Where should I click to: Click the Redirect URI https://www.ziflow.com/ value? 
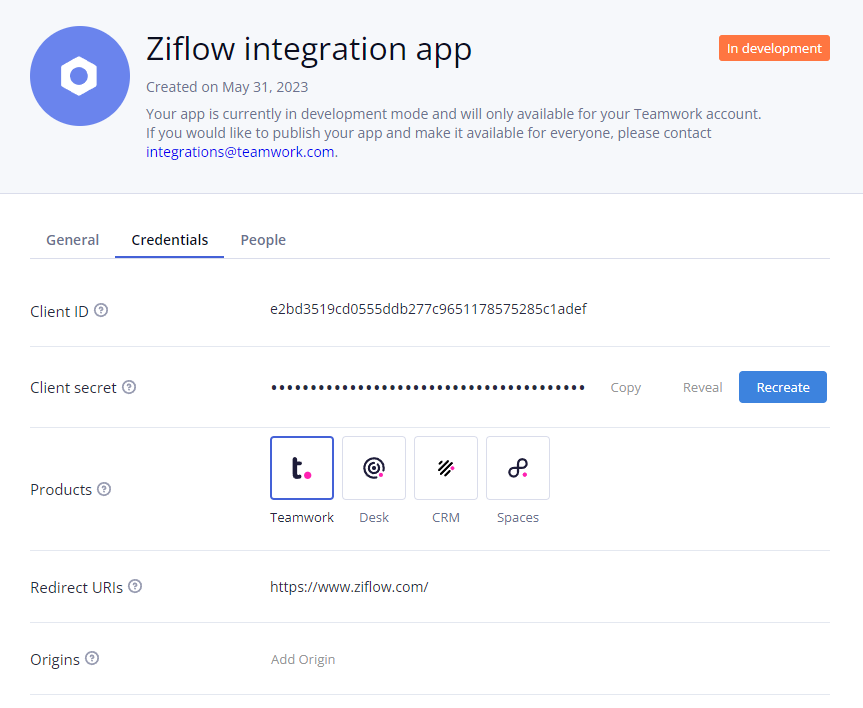[x=349, y=587]
